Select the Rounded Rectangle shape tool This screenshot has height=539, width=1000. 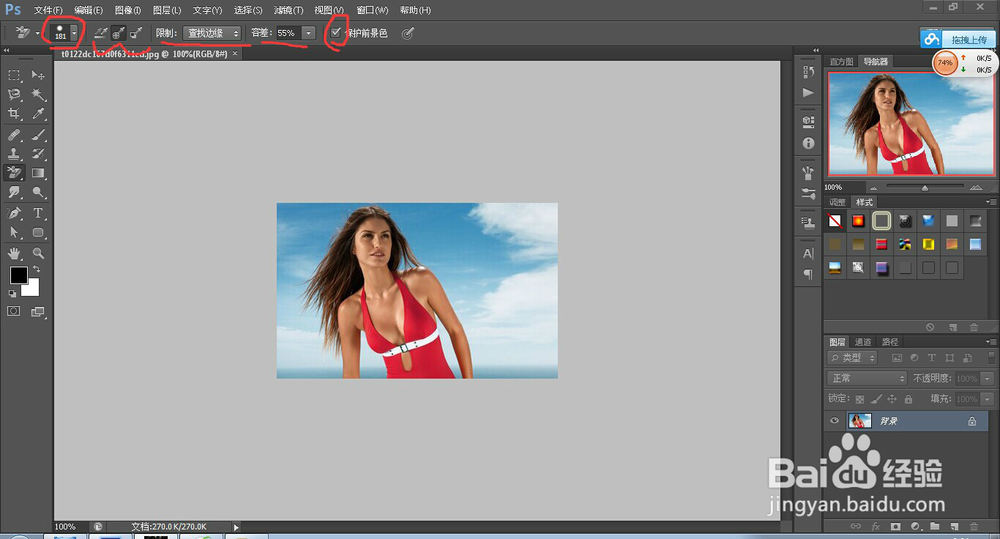[x=38, y=232]
